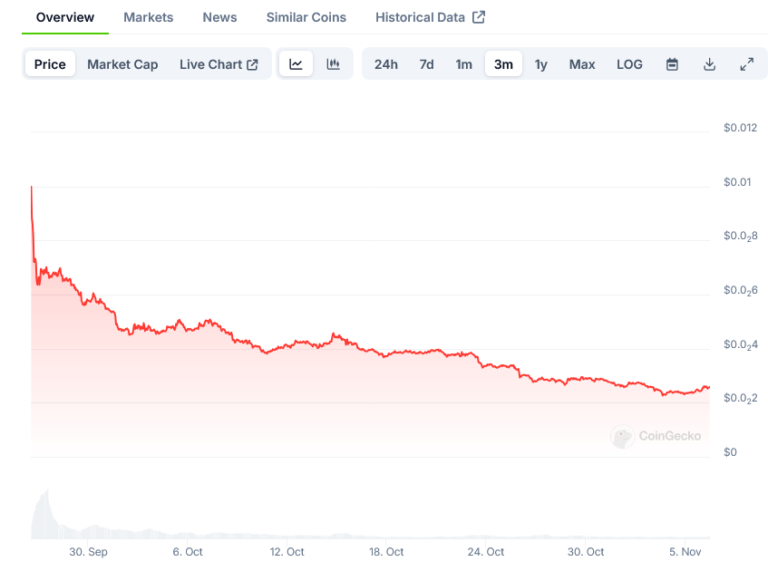Switch to the Markets tab

148,17
